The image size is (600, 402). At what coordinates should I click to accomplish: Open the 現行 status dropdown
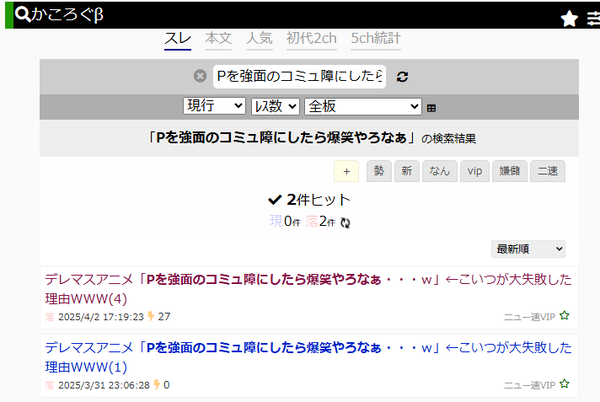tap(214, 106)
